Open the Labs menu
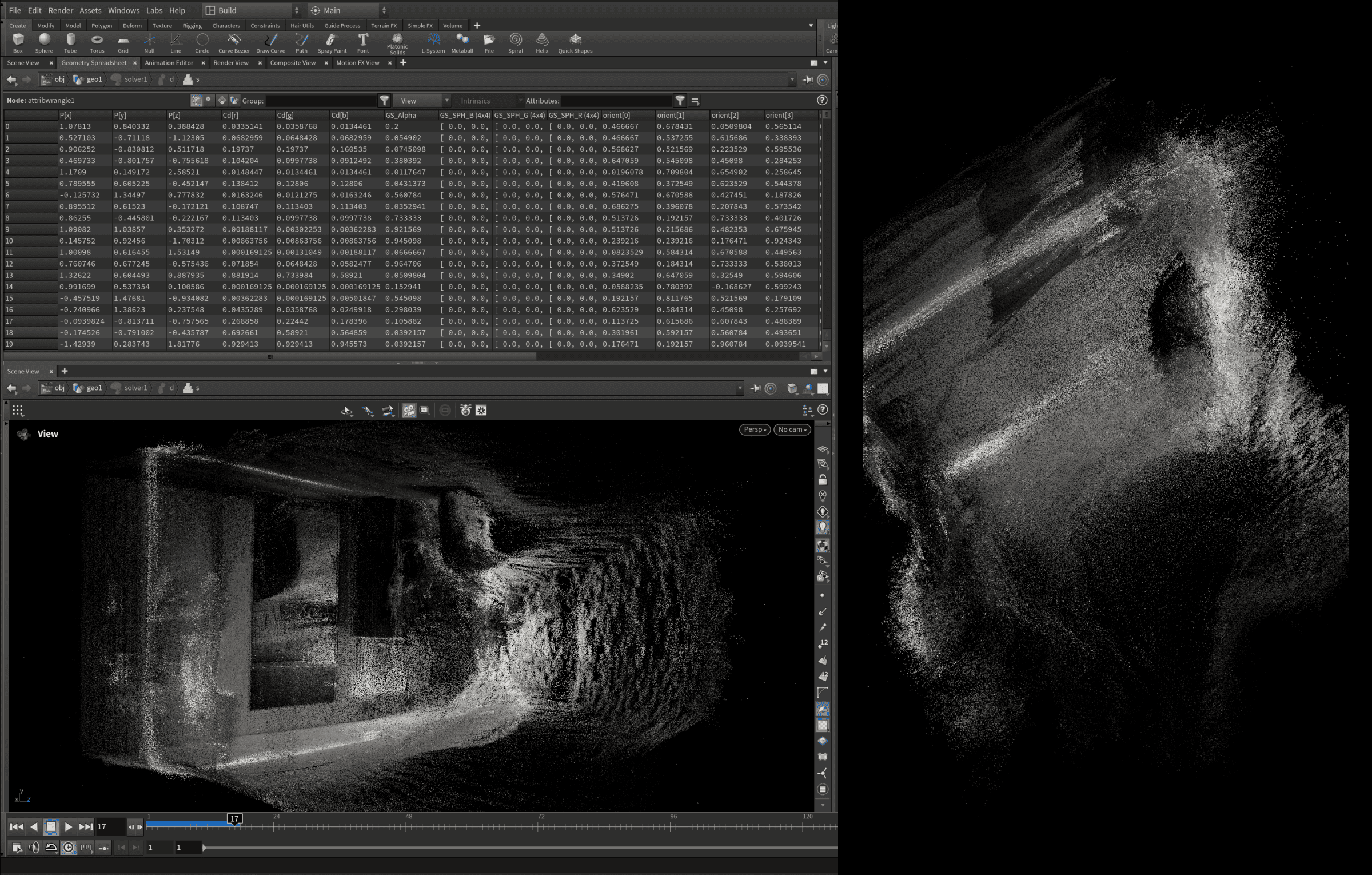Screen dimensions: 1372x875 [154, 10]
